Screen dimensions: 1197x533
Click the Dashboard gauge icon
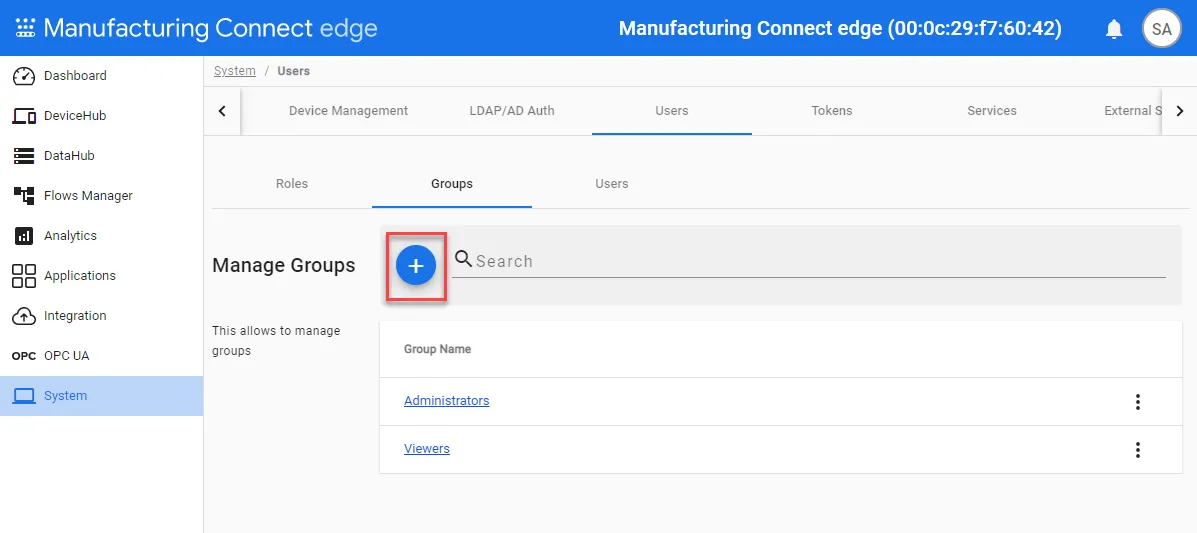click(x=24, y=76)
